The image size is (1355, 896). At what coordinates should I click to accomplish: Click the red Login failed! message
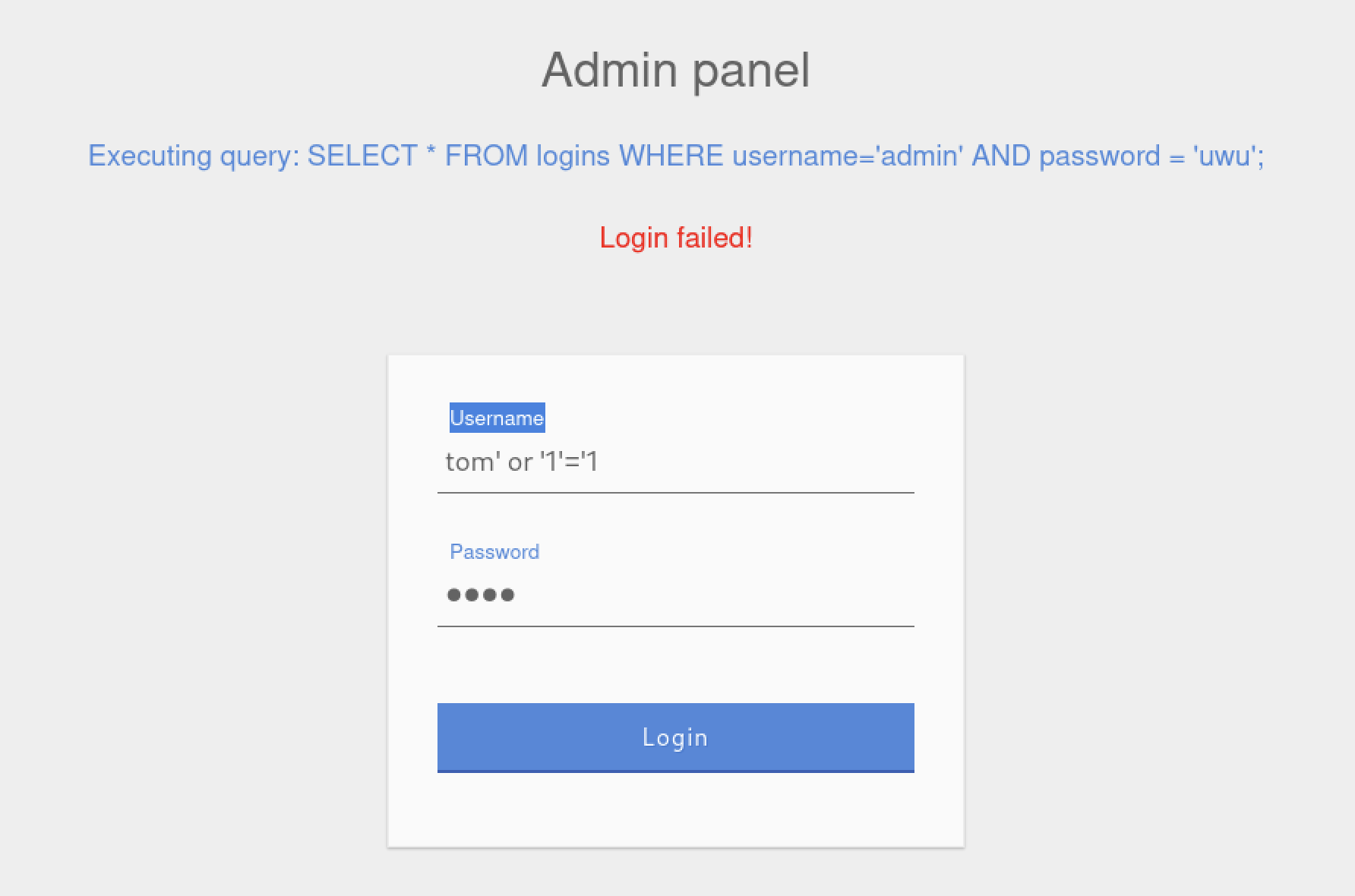click(x=675, y=238)
